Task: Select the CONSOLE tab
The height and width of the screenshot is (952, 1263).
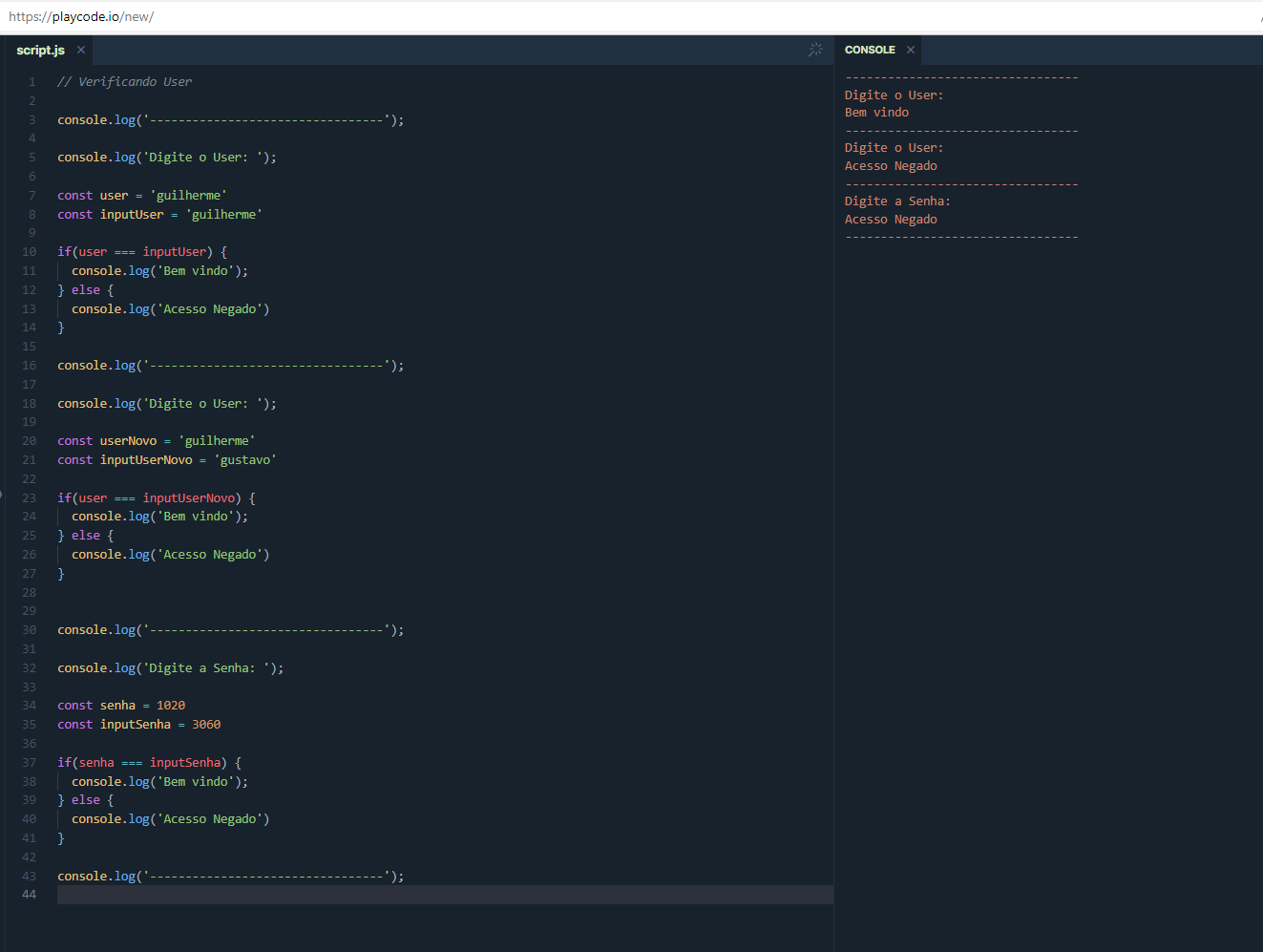Action: [x=870, y=50]
